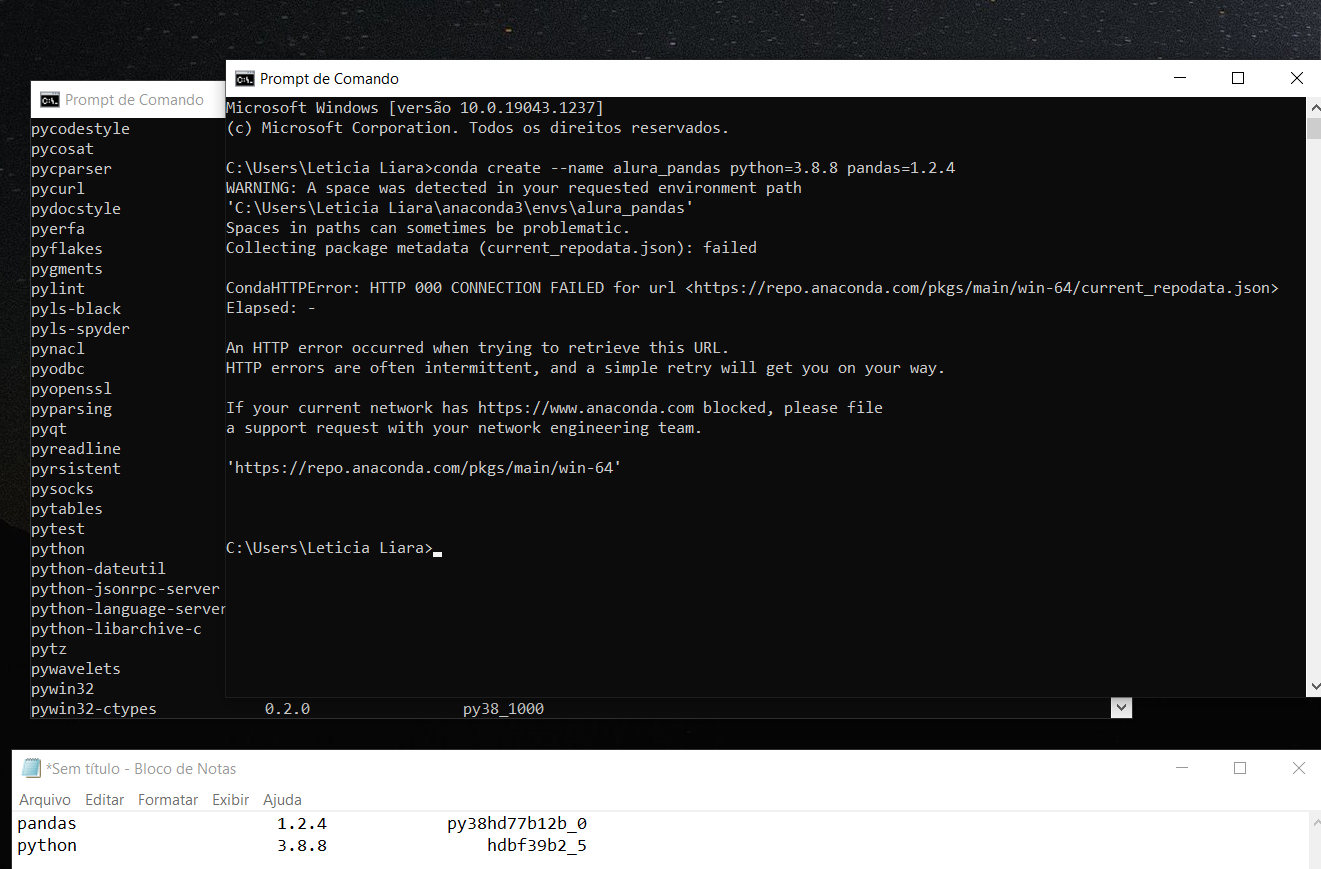
Task: Open the Arquivo menu in Bloco de Notas
Action: 45,800
